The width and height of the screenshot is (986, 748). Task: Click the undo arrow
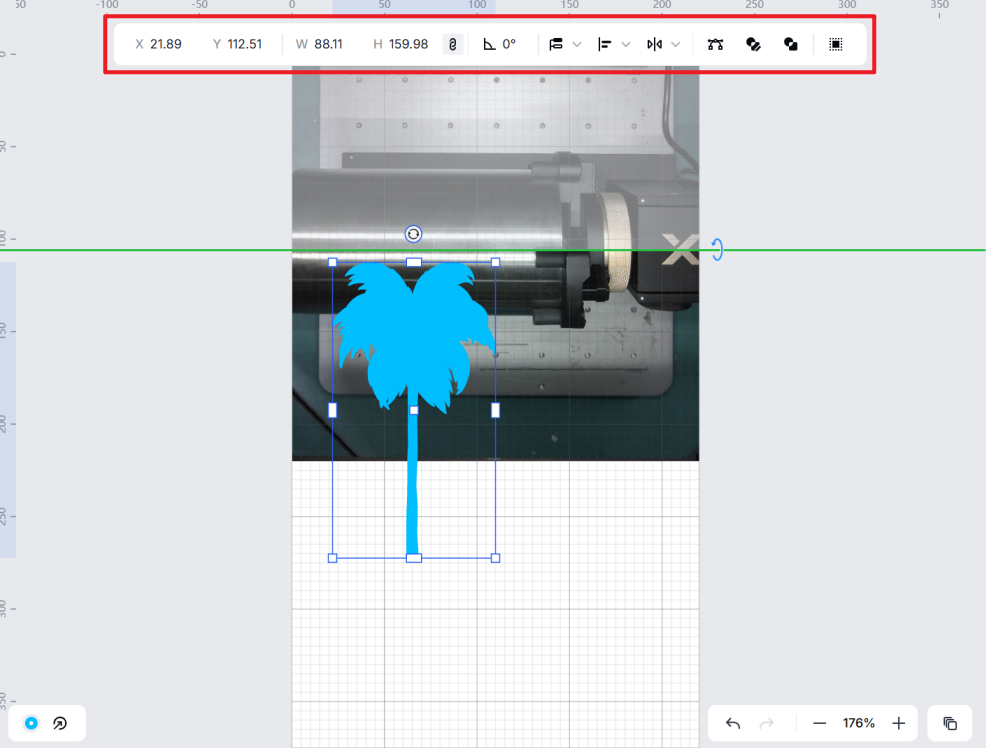pos(733,723)
